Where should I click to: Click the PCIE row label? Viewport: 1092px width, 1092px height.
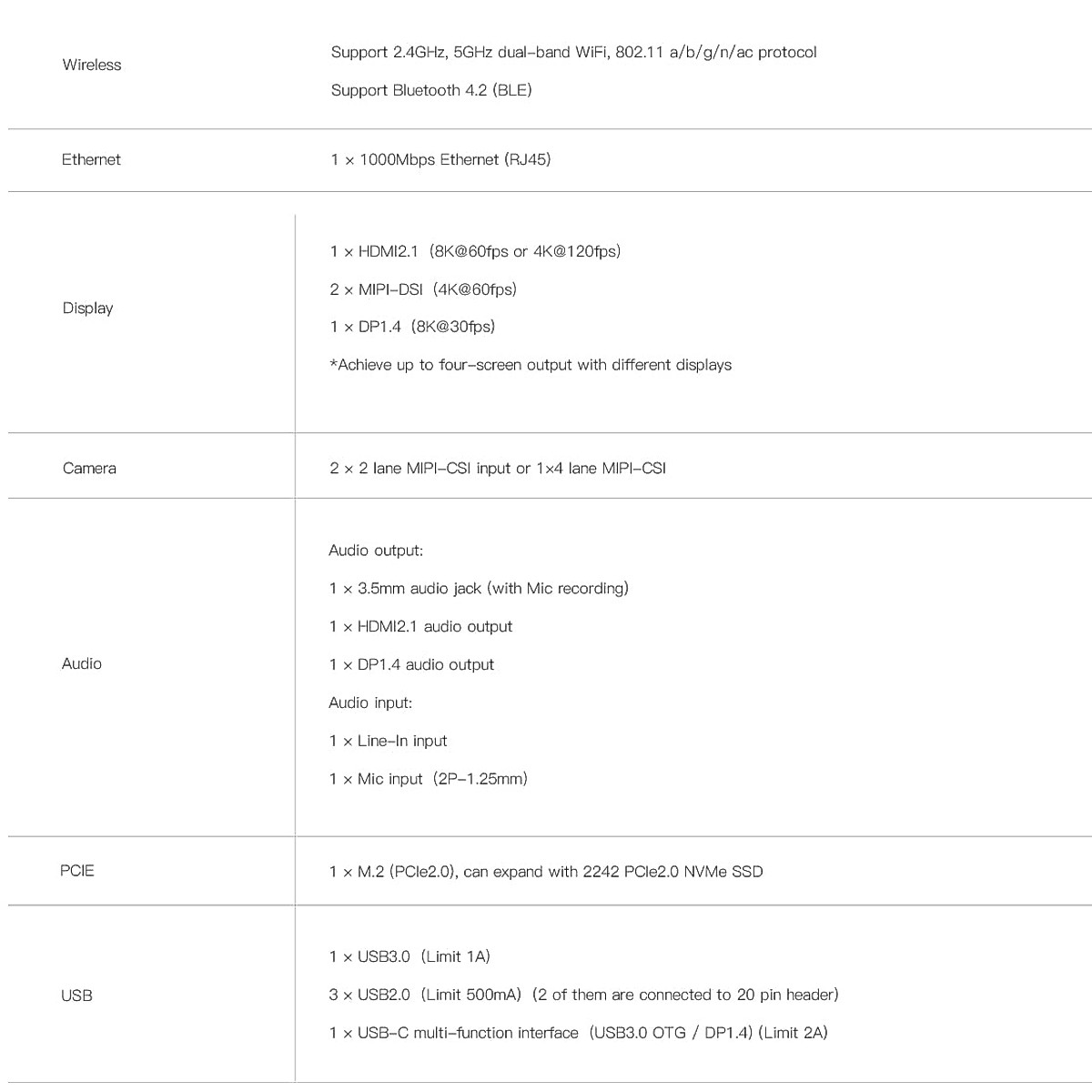[77, 871]
